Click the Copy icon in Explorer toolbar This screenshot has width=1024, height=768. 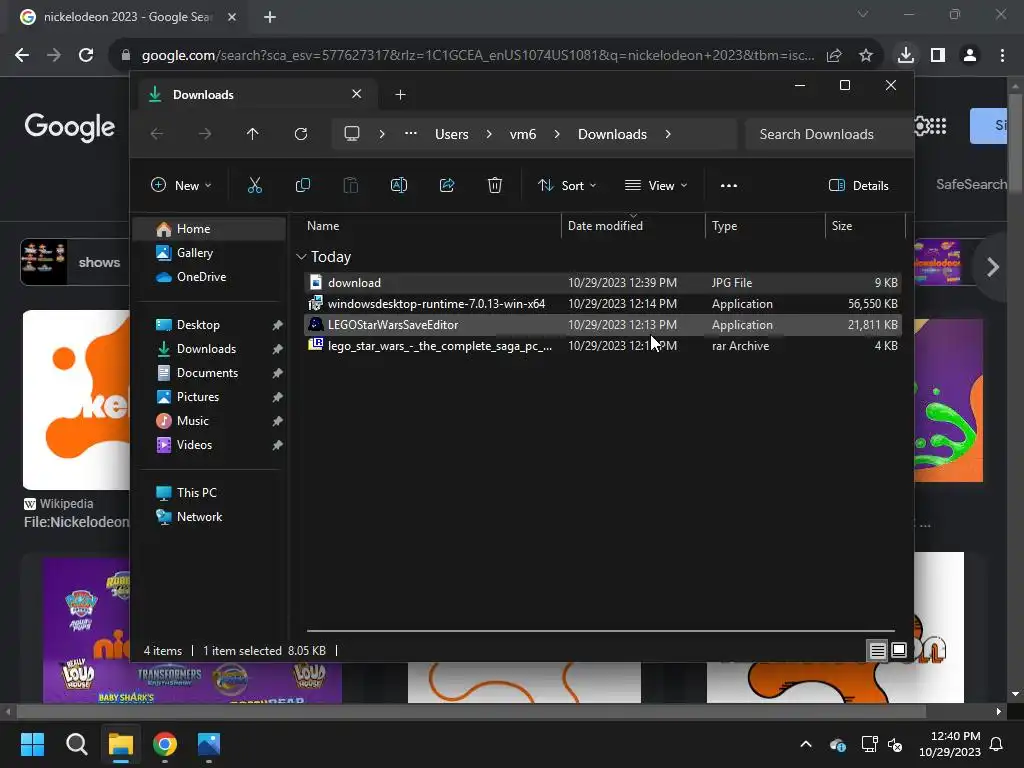click(x=302, y=185)
